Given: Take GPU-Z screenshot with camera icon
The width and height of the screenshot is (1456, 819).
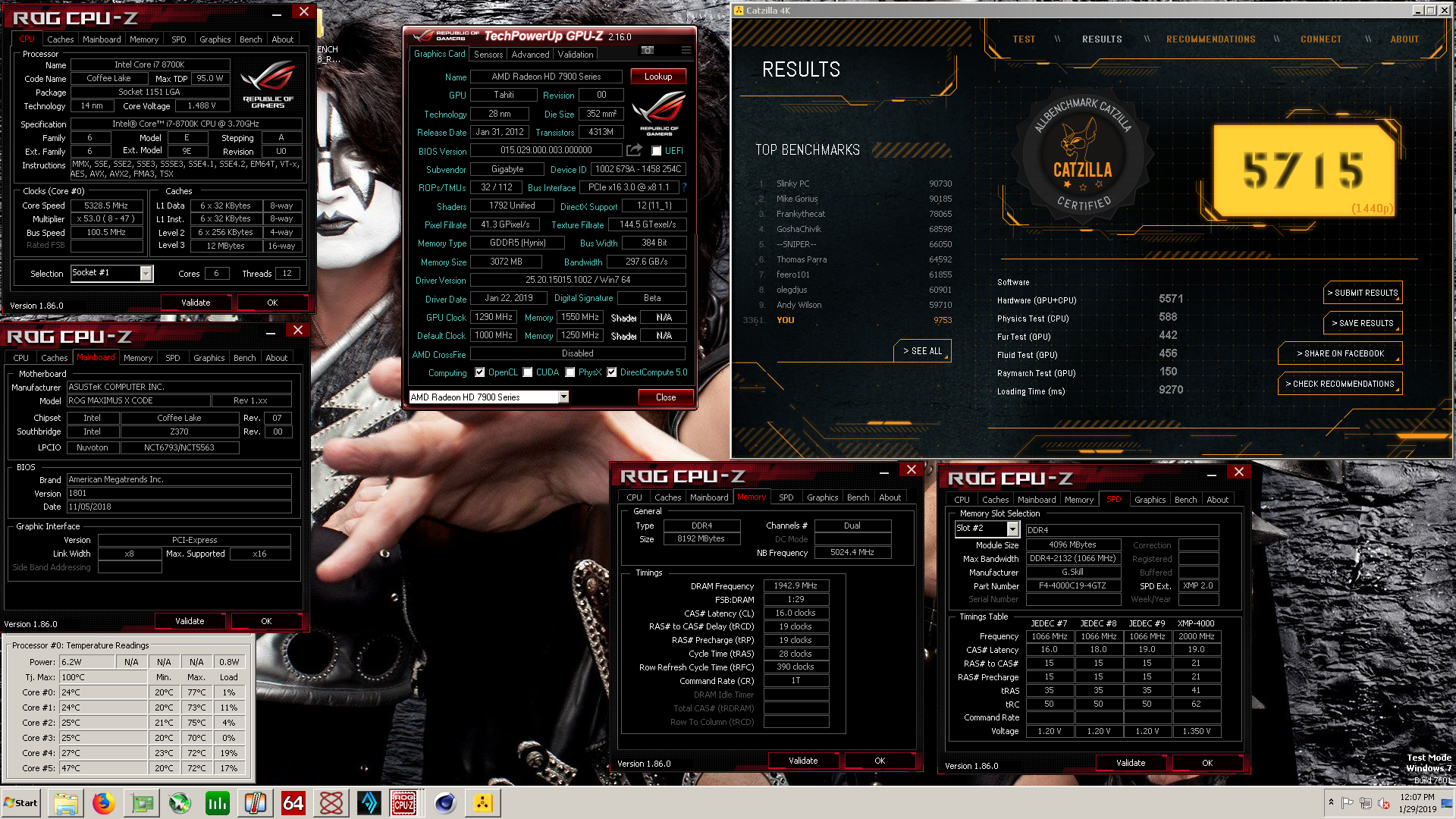Looking at the screenshot, I should point(648,51).
